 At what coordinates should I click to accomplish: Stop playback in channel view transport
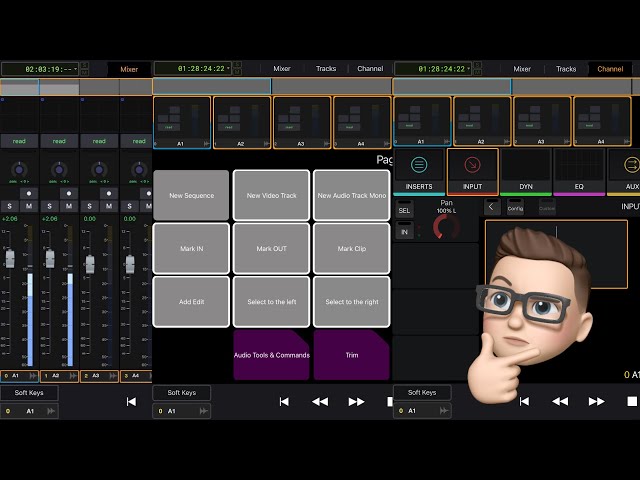click(632, 401)
